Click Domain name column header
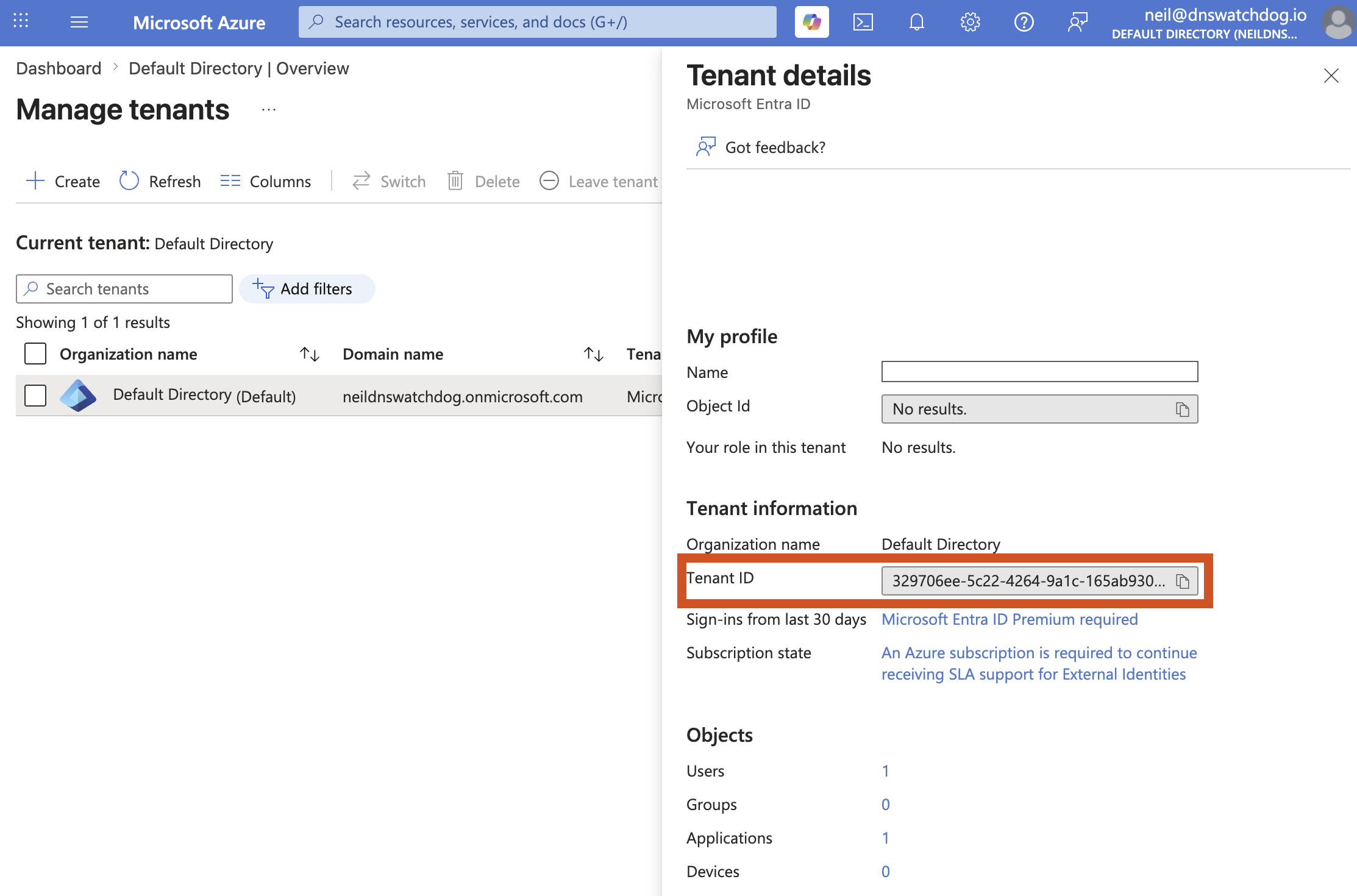The height and width of the screenshot is (896, 1357). (393, 354)
